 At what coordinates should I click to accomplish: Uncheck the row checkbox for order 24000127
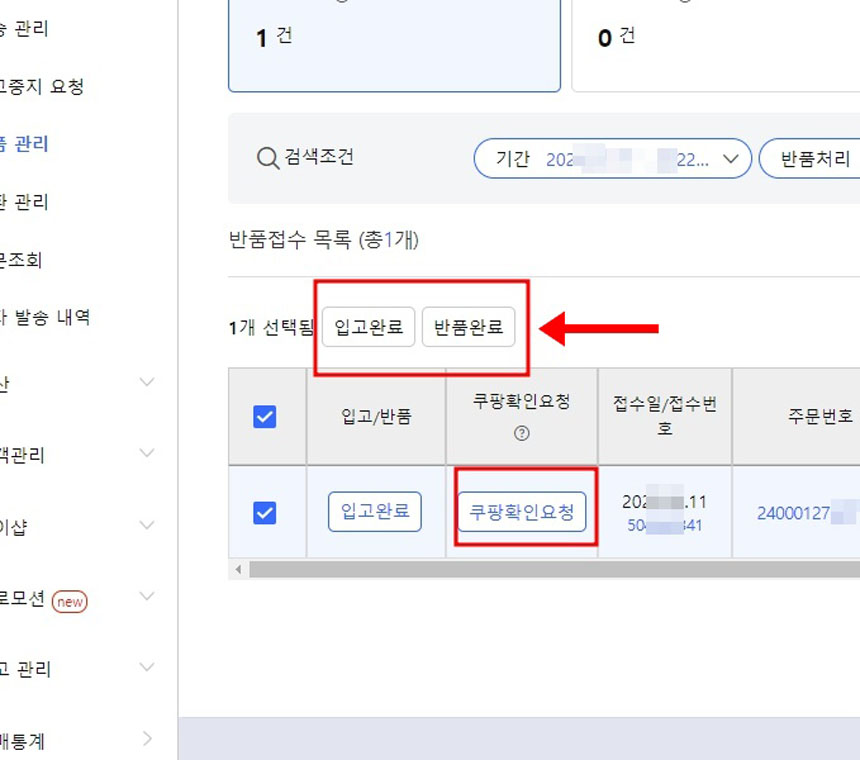(264, 513)
